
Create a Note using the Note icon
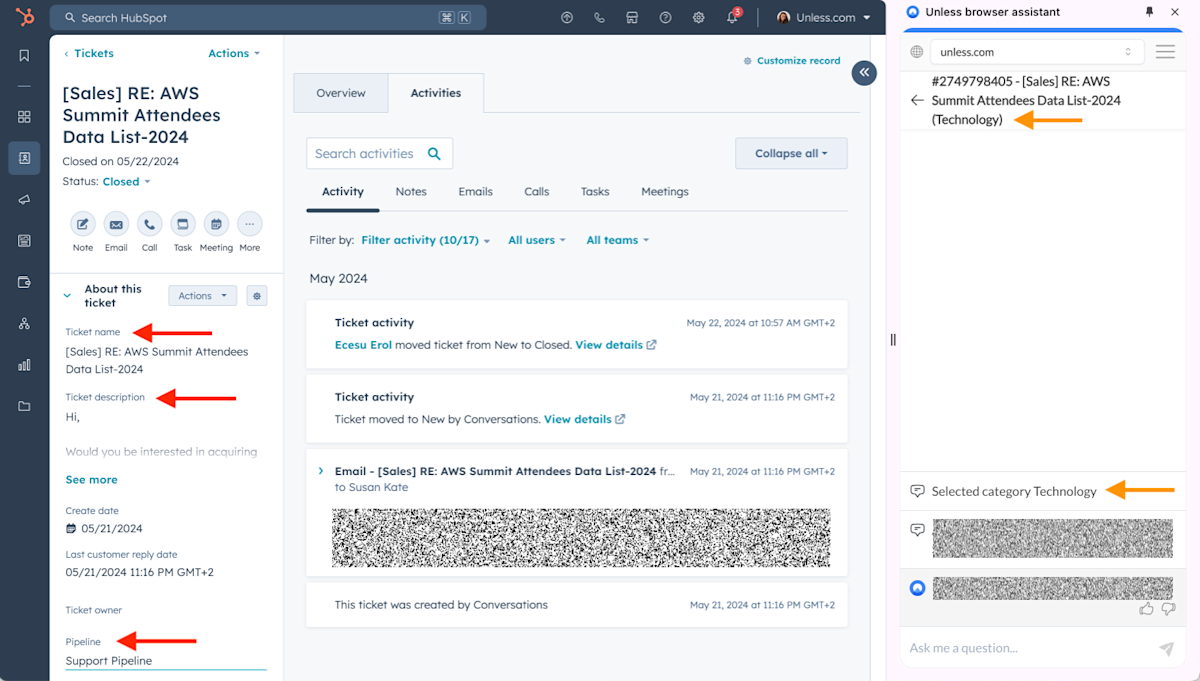[83, 224]
